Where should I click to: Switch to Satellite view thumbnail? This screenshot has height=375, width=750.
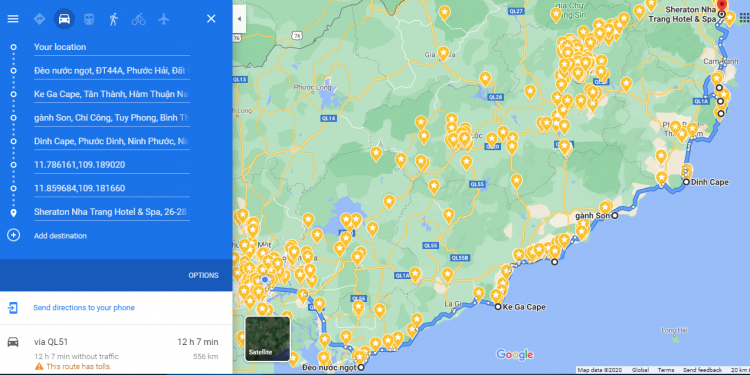(267, 339)
